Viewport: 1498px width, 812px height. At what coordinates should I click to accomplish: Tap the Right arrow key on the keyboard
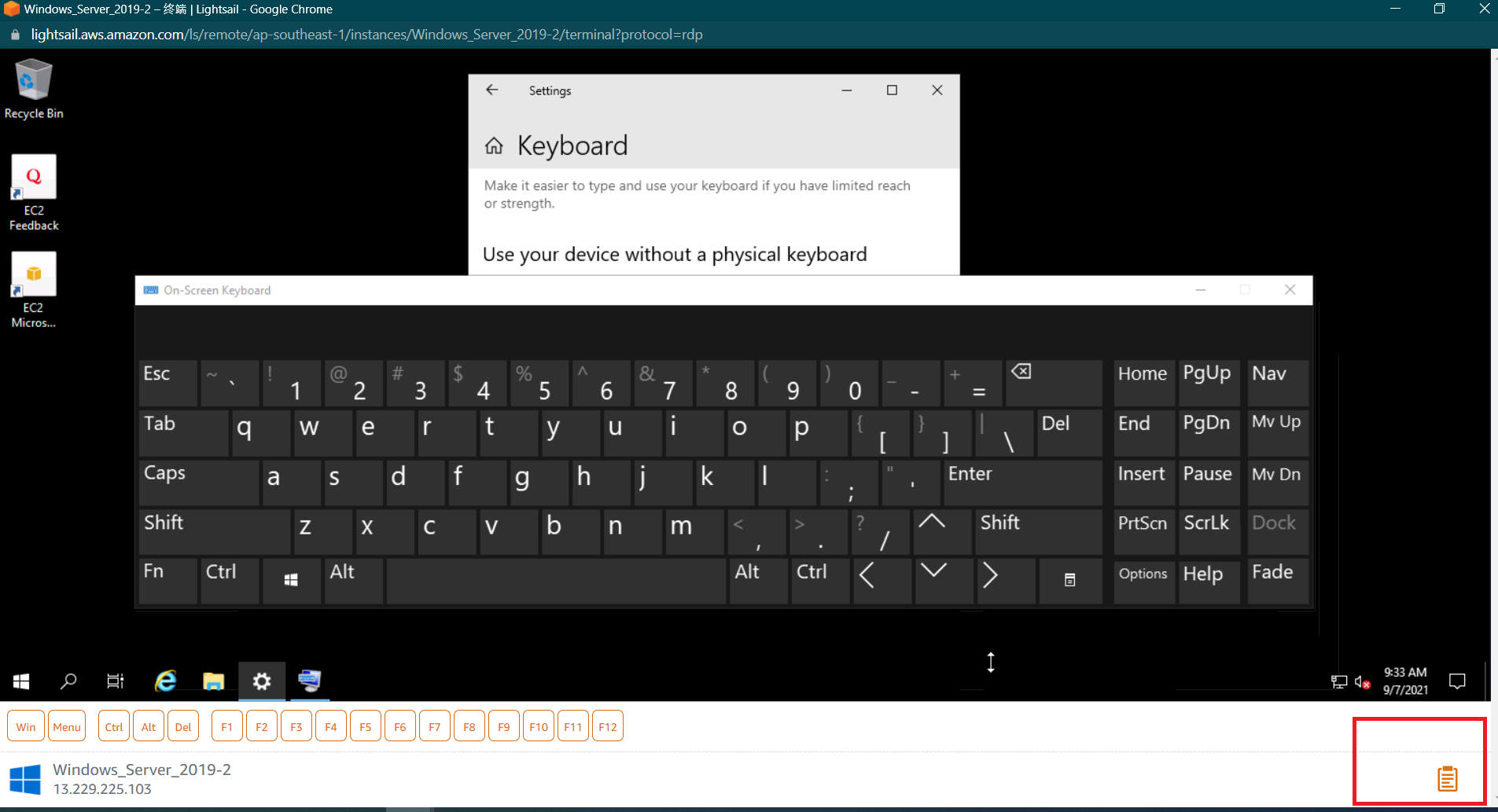[1006, 581]
